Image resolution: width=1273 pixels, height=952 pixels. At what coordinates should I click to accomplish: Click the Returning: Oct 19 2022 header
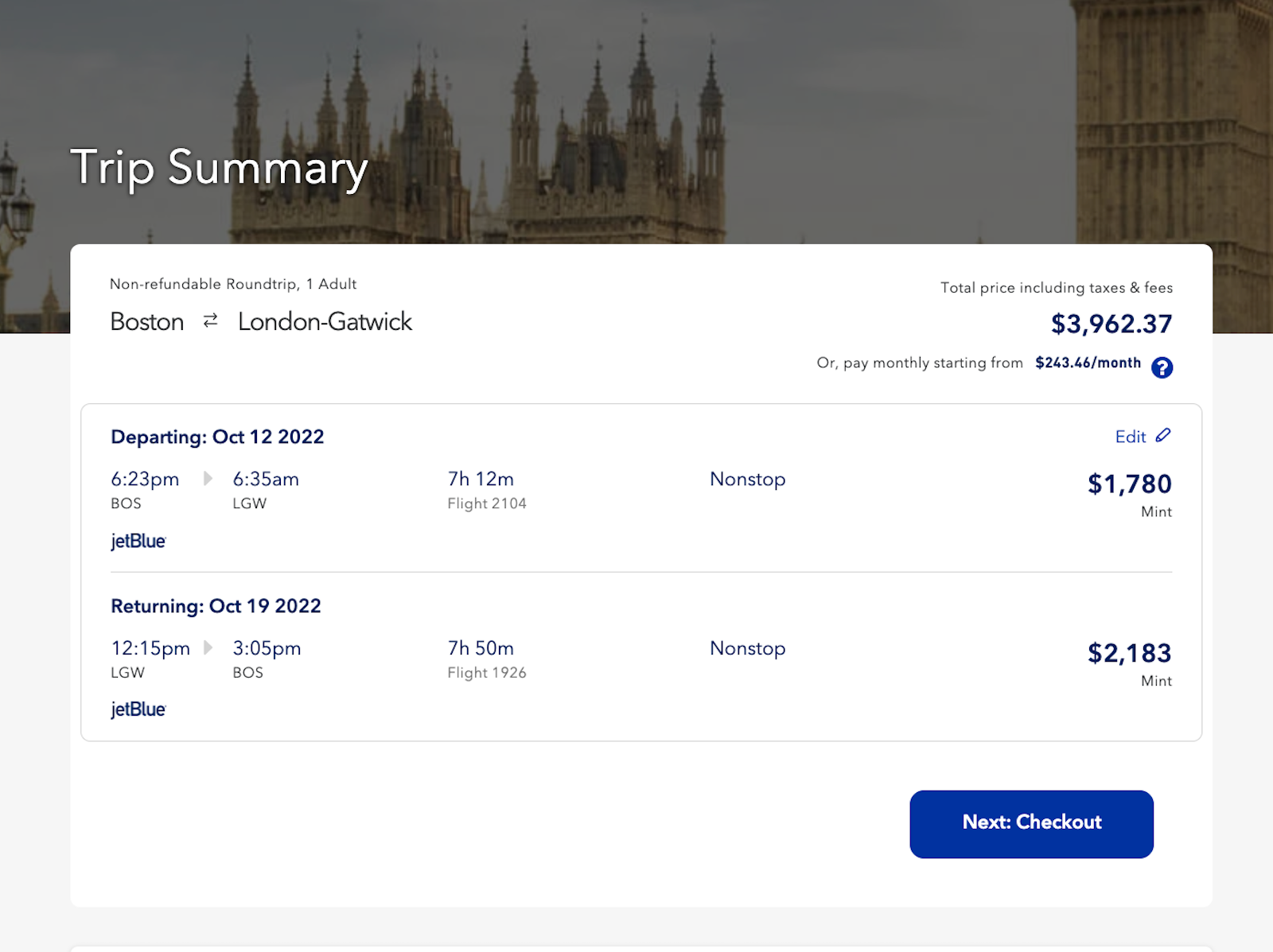tap(215, 606)
